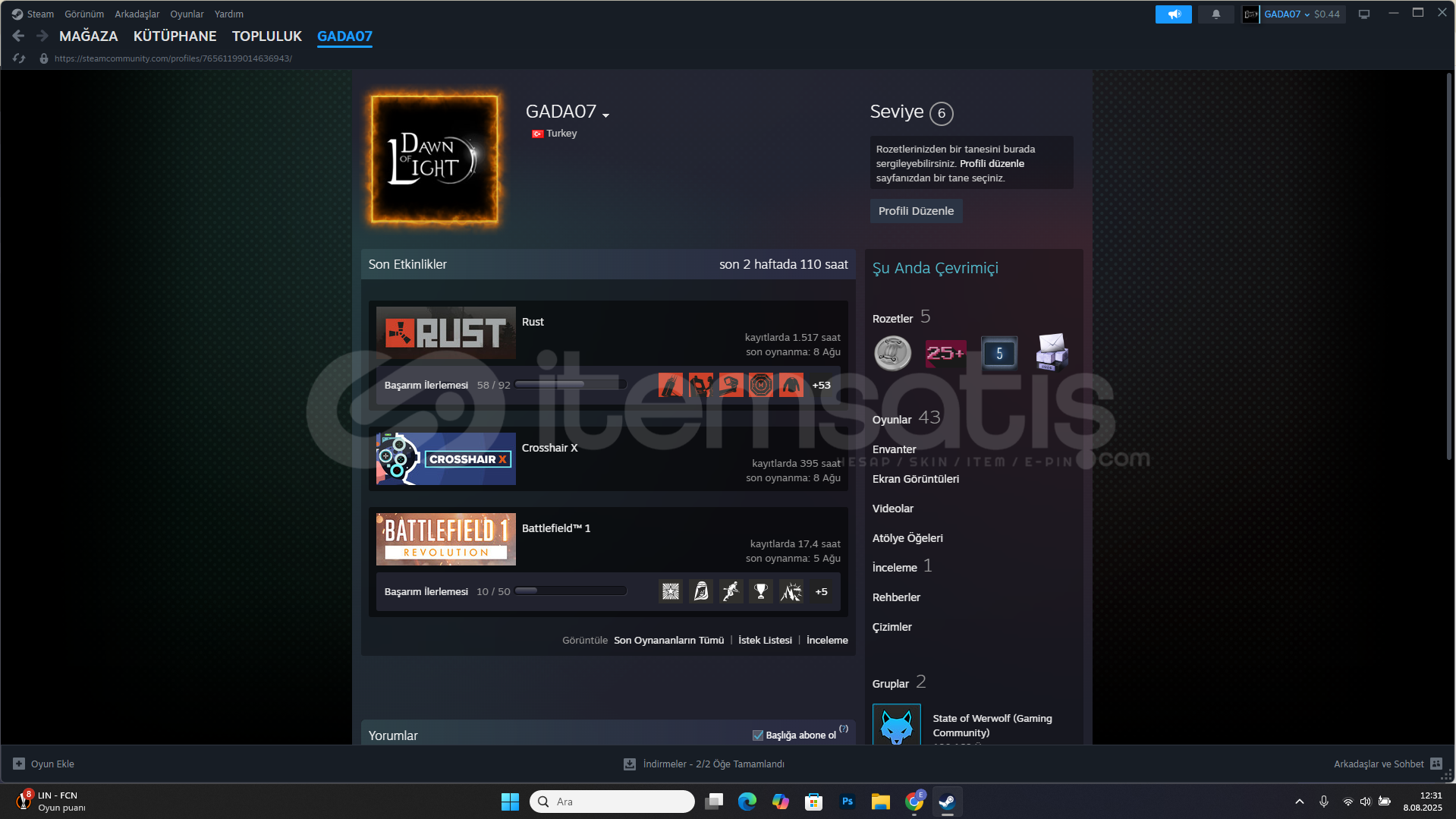Open State of Werwolf group avatar
Viewport: 1456px width, 819px height.
[897, 725]
